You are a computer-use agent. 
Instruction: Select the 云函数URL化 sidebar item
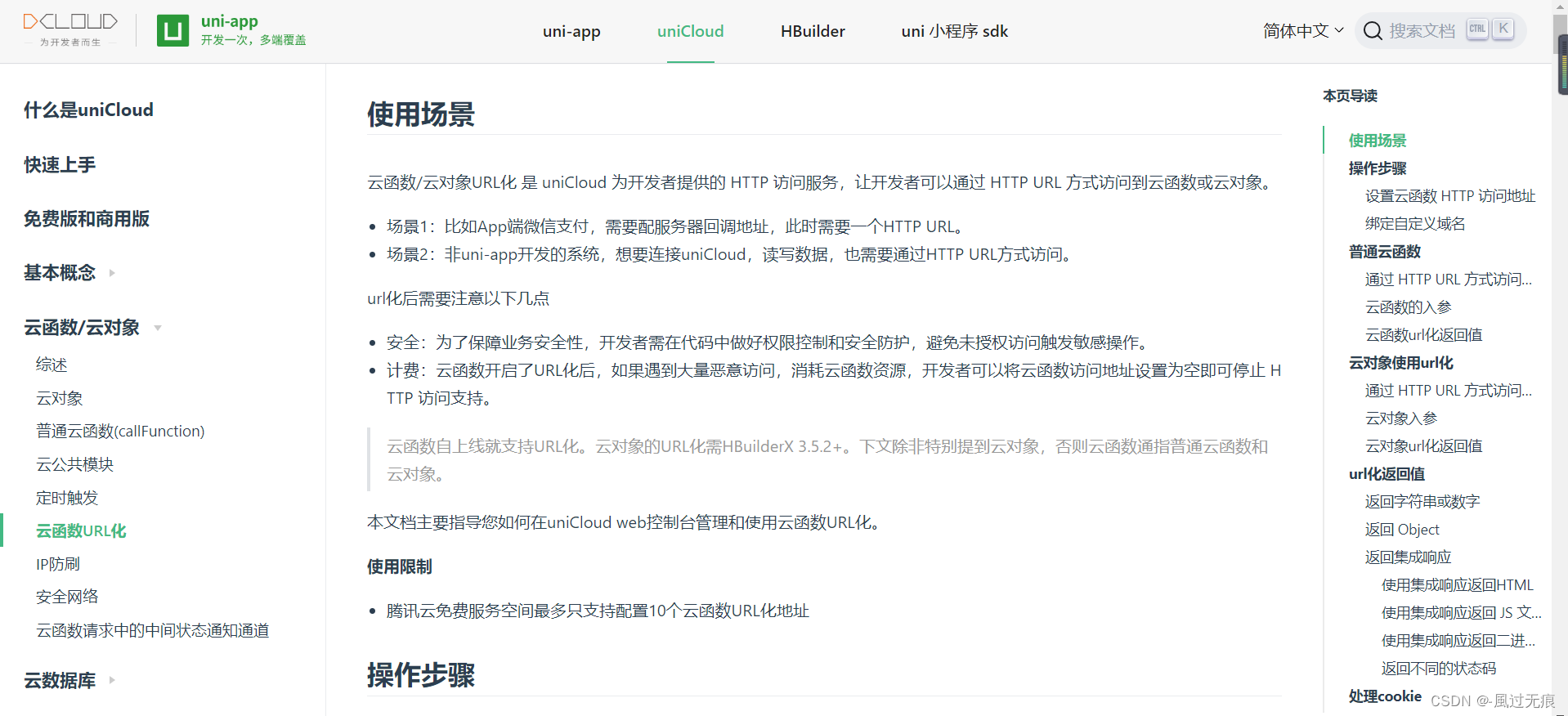coord(81,530)
